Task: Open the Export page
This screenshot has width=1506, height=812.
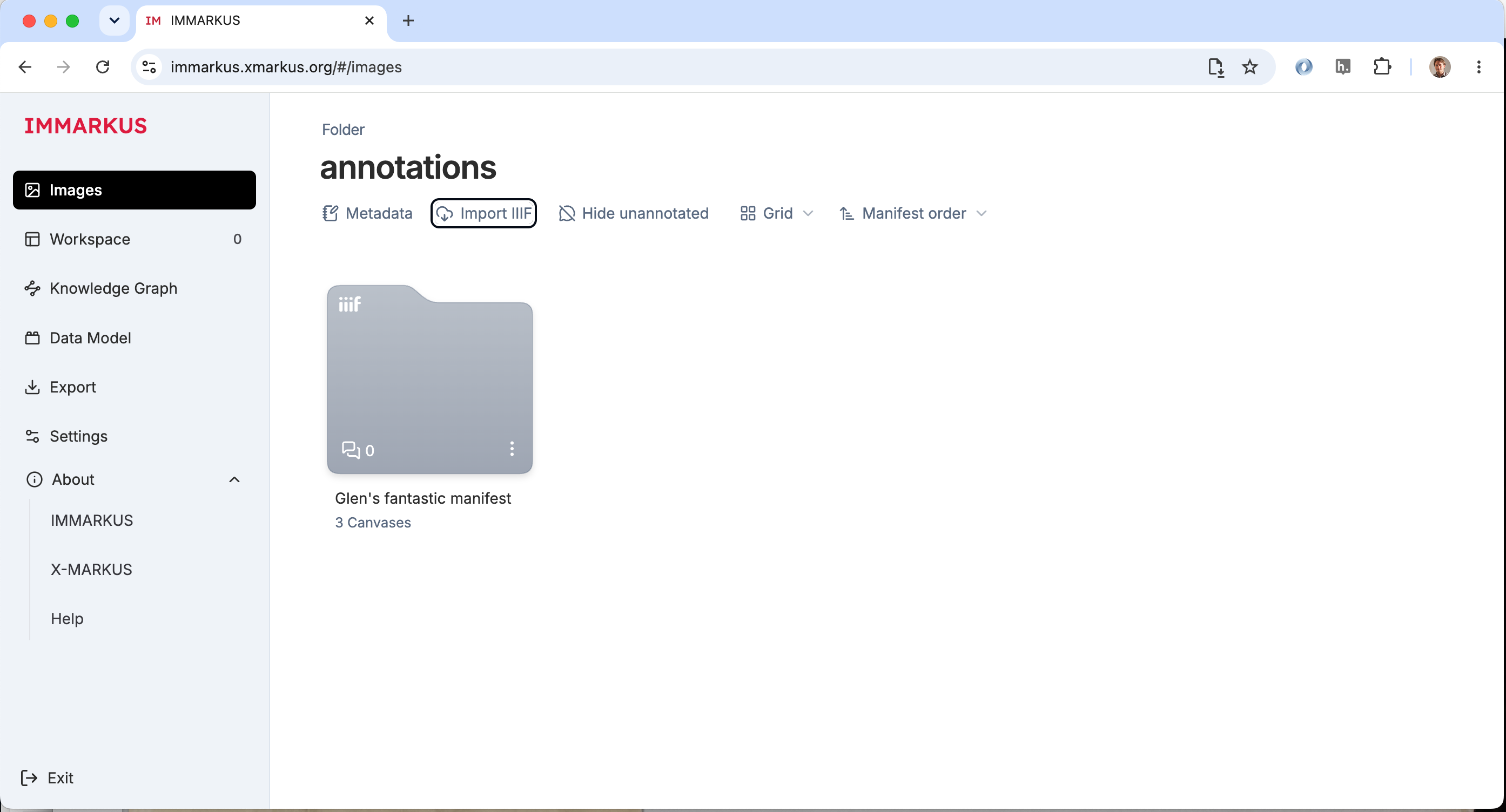Action: [x=134, y=387]
